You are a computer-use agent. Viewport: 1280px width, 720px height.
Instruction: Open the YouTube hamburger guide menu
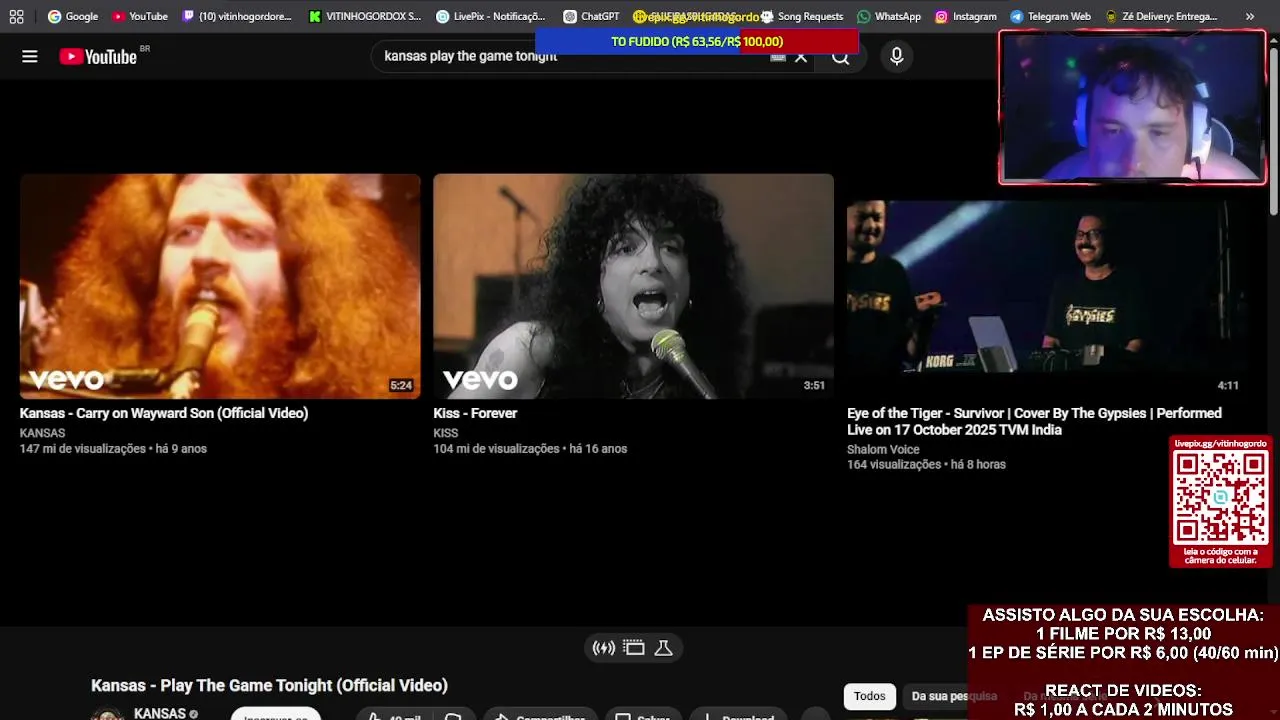[x=30, y=56]
